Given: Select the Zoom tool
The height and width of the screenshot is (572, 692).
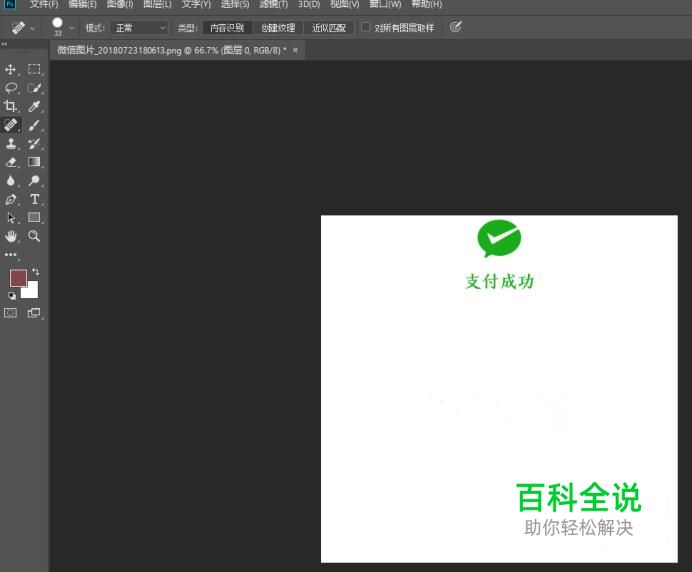Looking at the screenshot, I should pyautogui.click(x=34, y=236).
